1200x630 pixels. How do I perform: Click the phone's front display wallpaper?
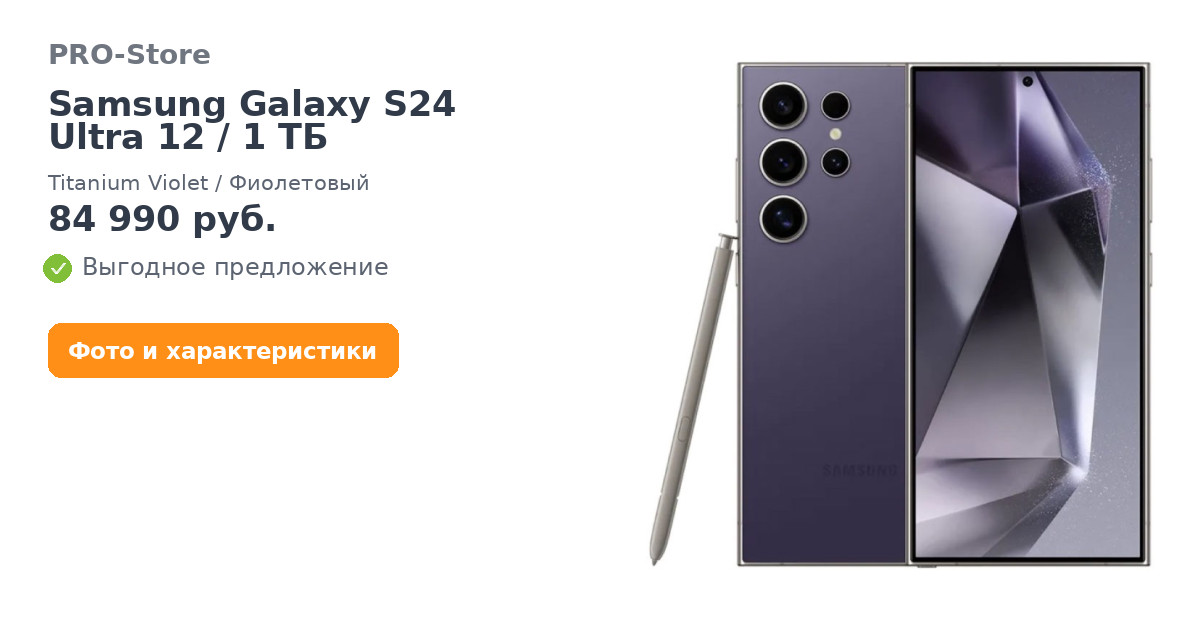click(x=1028, y=315)
